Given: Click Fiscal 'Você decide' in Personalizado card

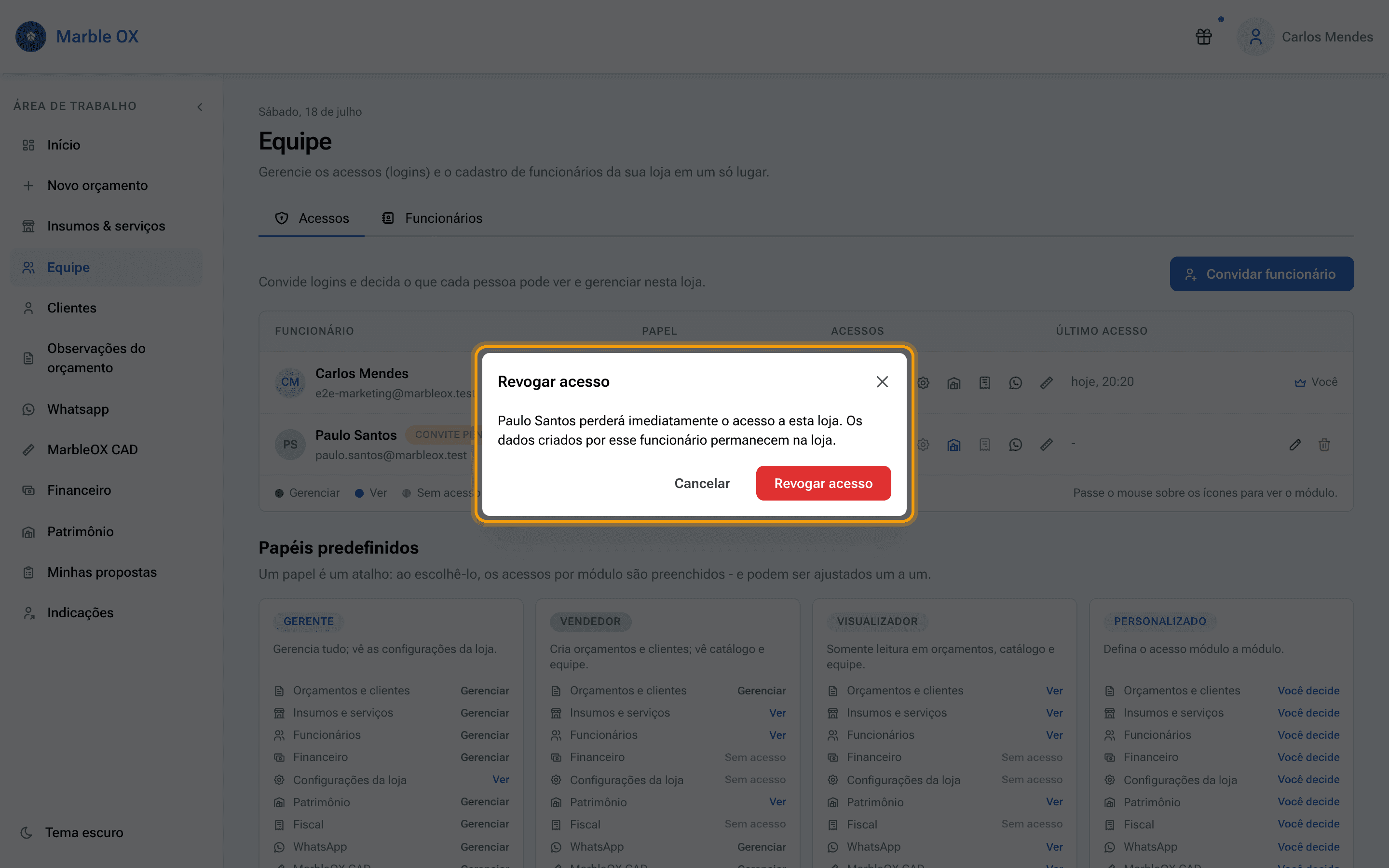Looking at the screenshot, I should 1308,825.
